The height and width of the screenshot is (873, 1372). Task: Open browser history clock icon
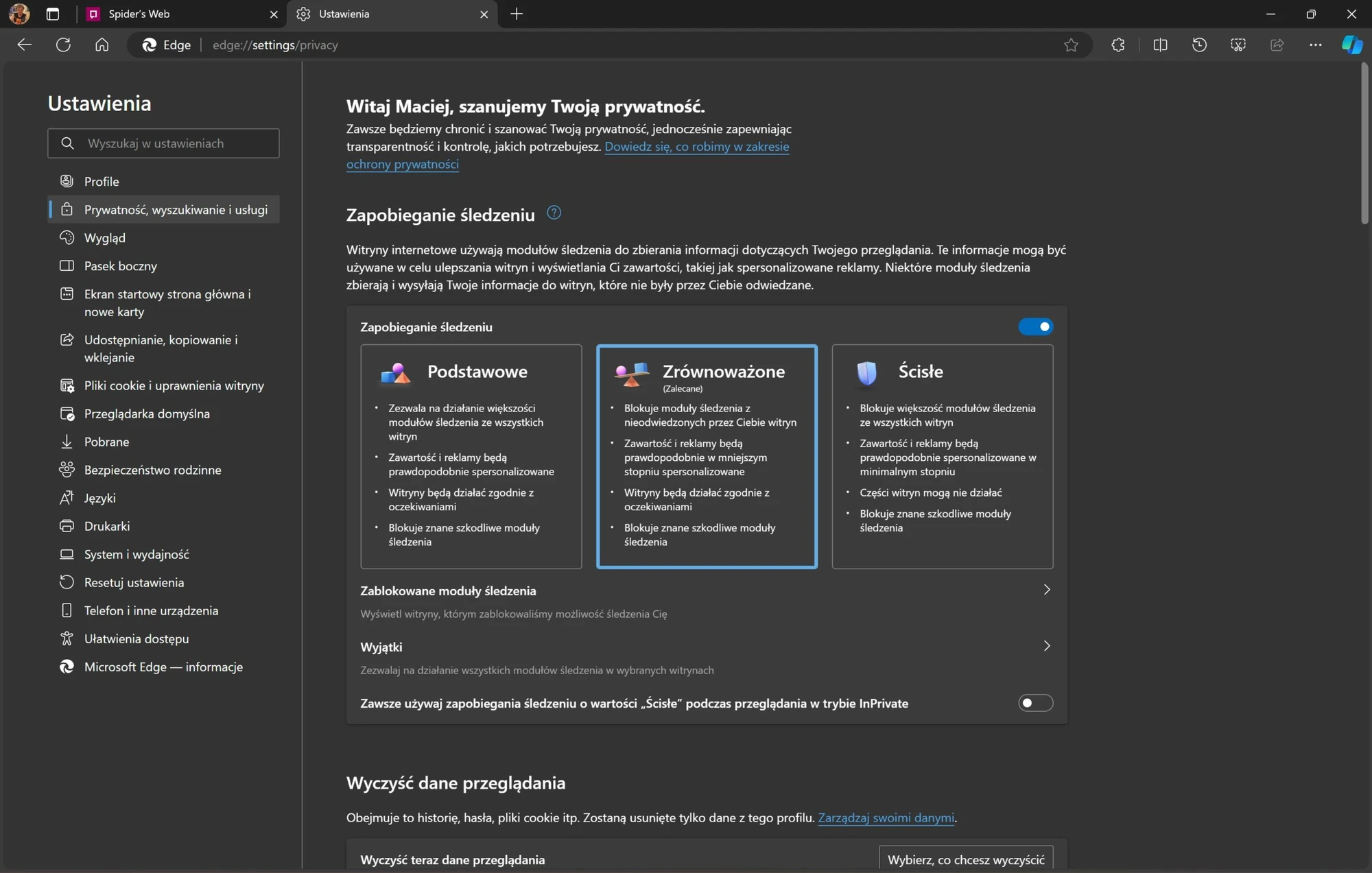[x=1199, y=45]
